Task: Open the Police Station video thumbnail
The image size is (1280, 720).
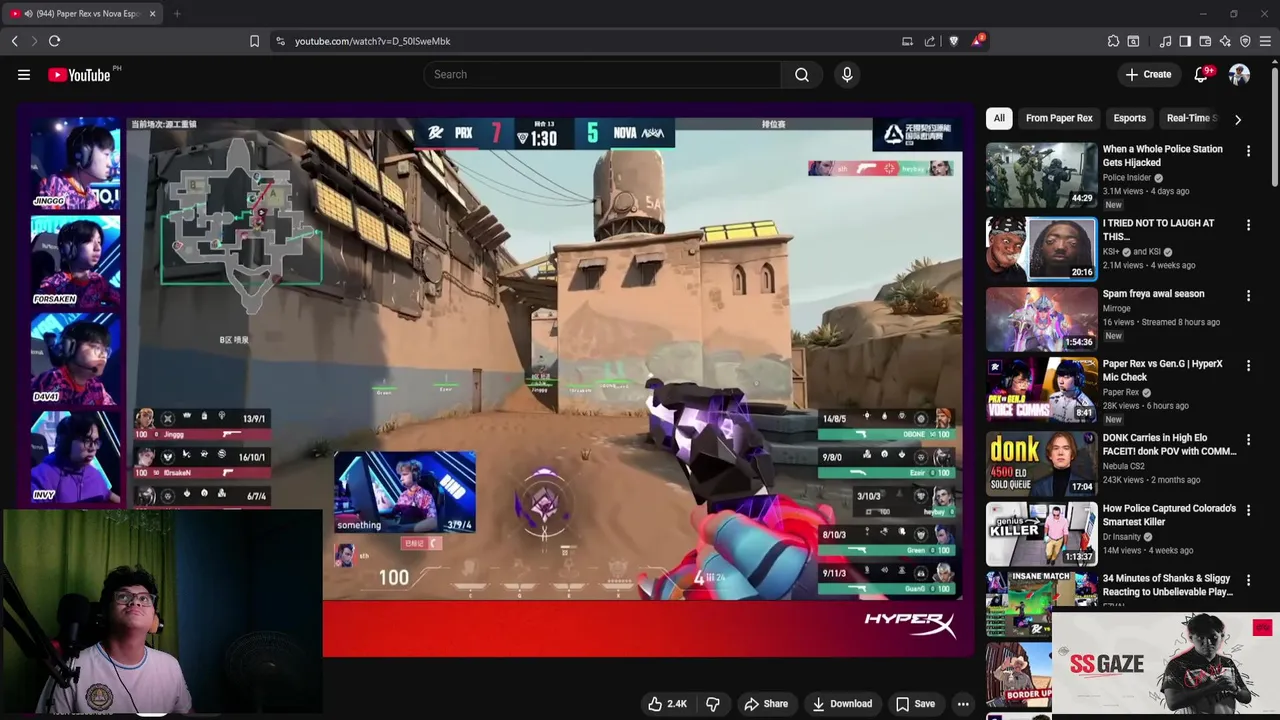Action: pyautogui.click(x=1041, y=175)
